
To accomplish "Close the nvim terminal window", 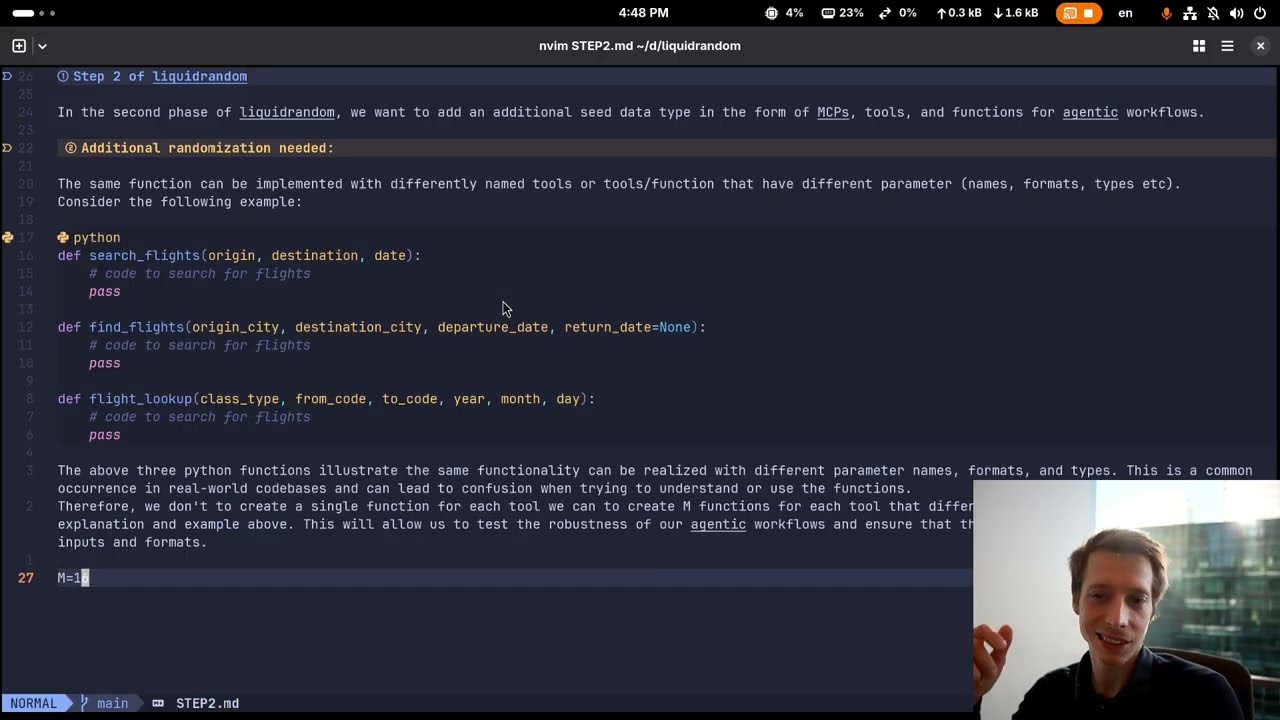I will pyautogui.click(x=1261, y=46).
